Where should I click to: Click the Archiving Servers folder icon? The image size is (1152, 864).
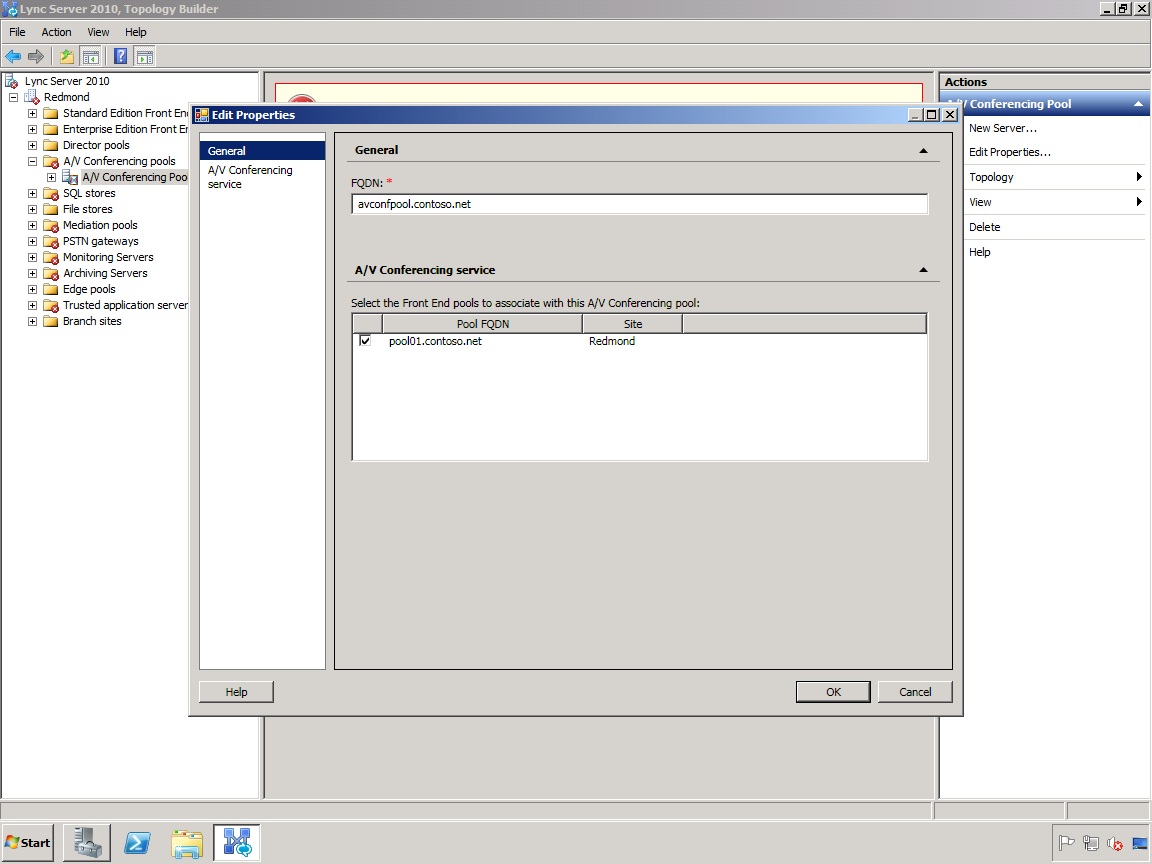[51, 273]
